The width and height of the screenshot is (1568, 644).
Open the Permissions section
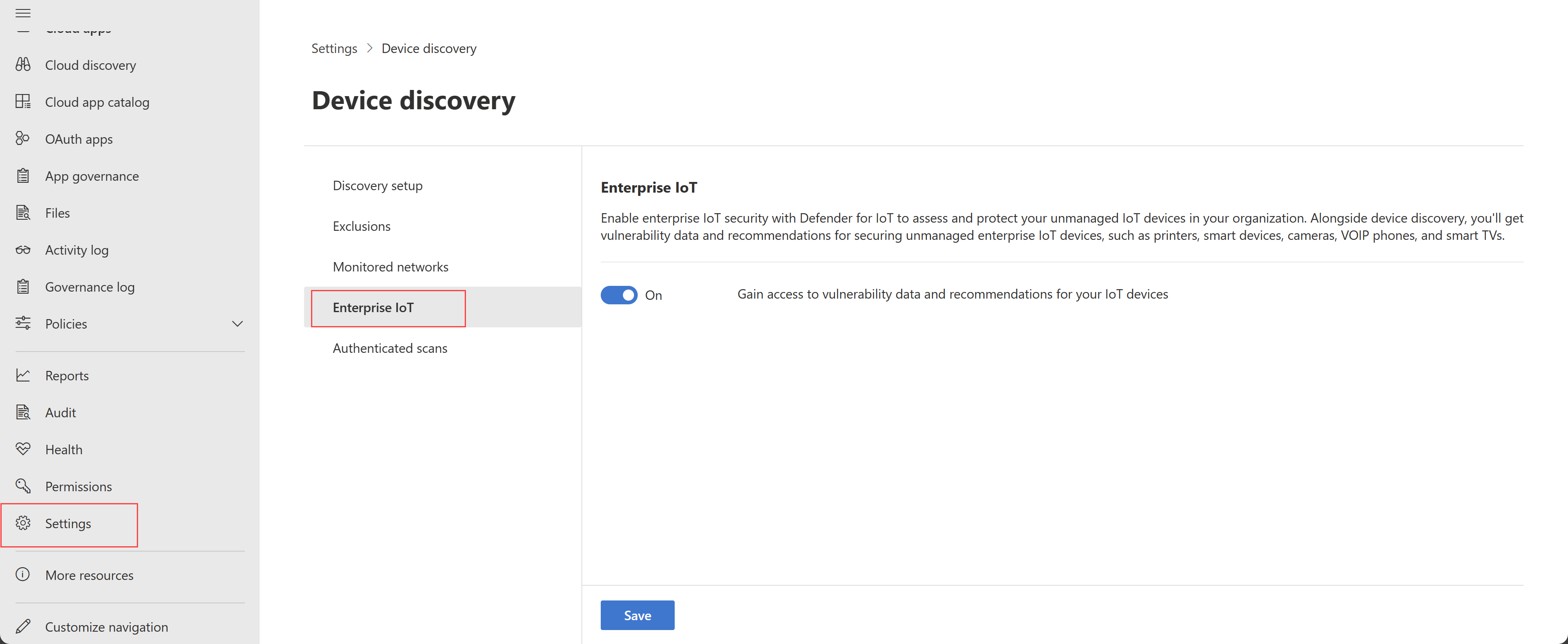pyautogui.click(x=78, y=485)
